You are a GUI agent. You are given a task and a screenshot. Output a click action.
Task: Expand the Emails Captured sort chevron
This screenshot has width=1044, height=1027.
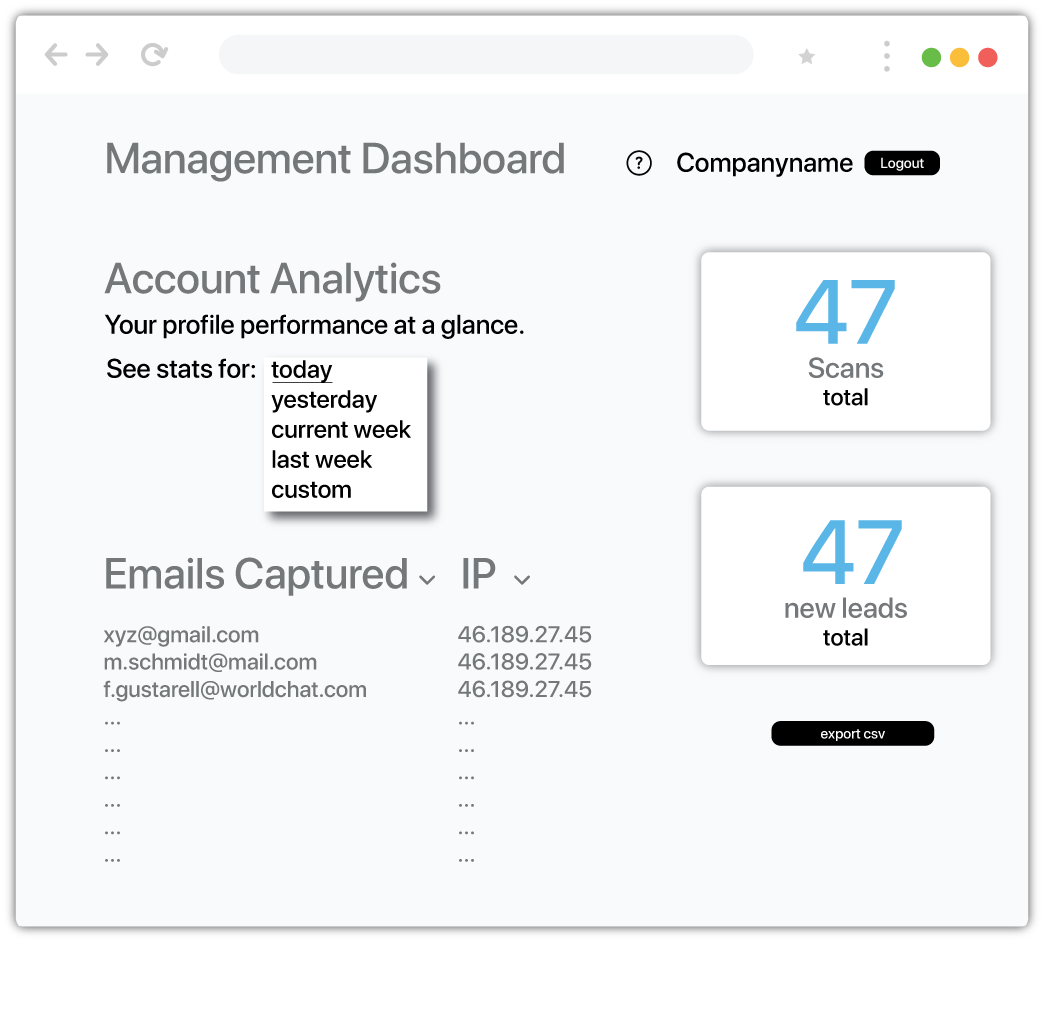pos(427,580)
